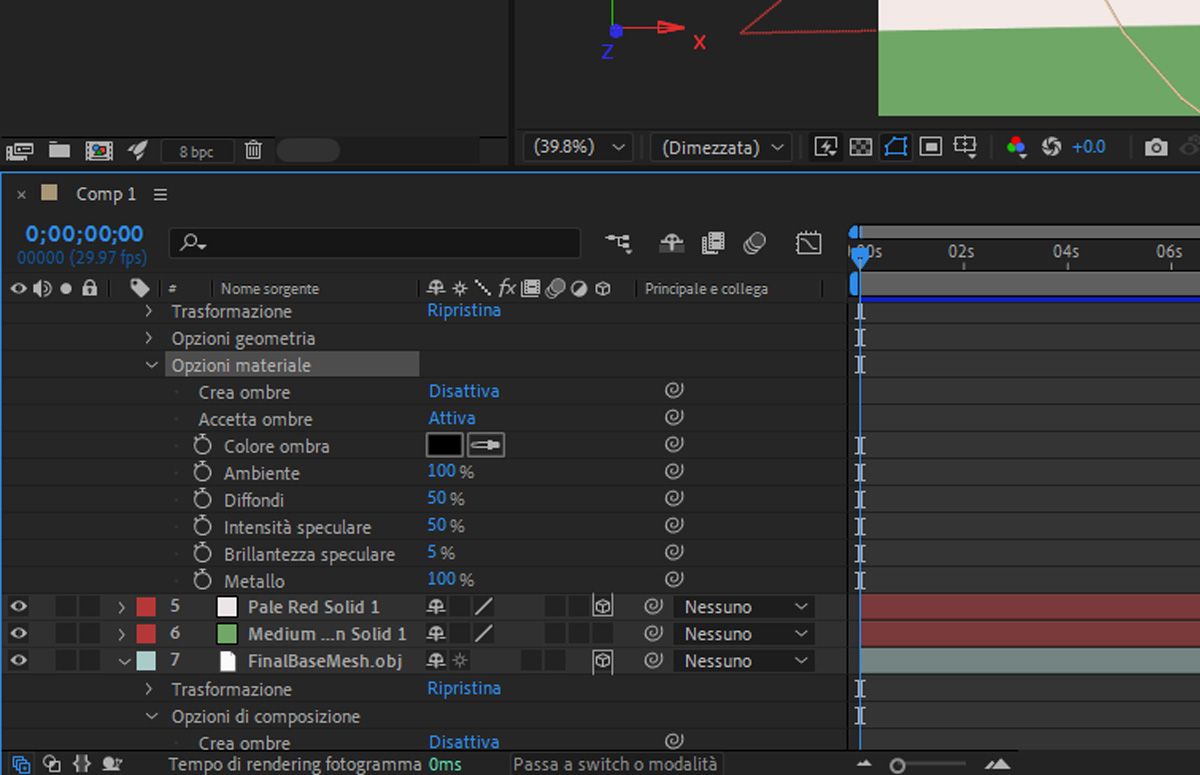
Task: Click the Colore ombra eyedropper
Action: coord(486,445)
